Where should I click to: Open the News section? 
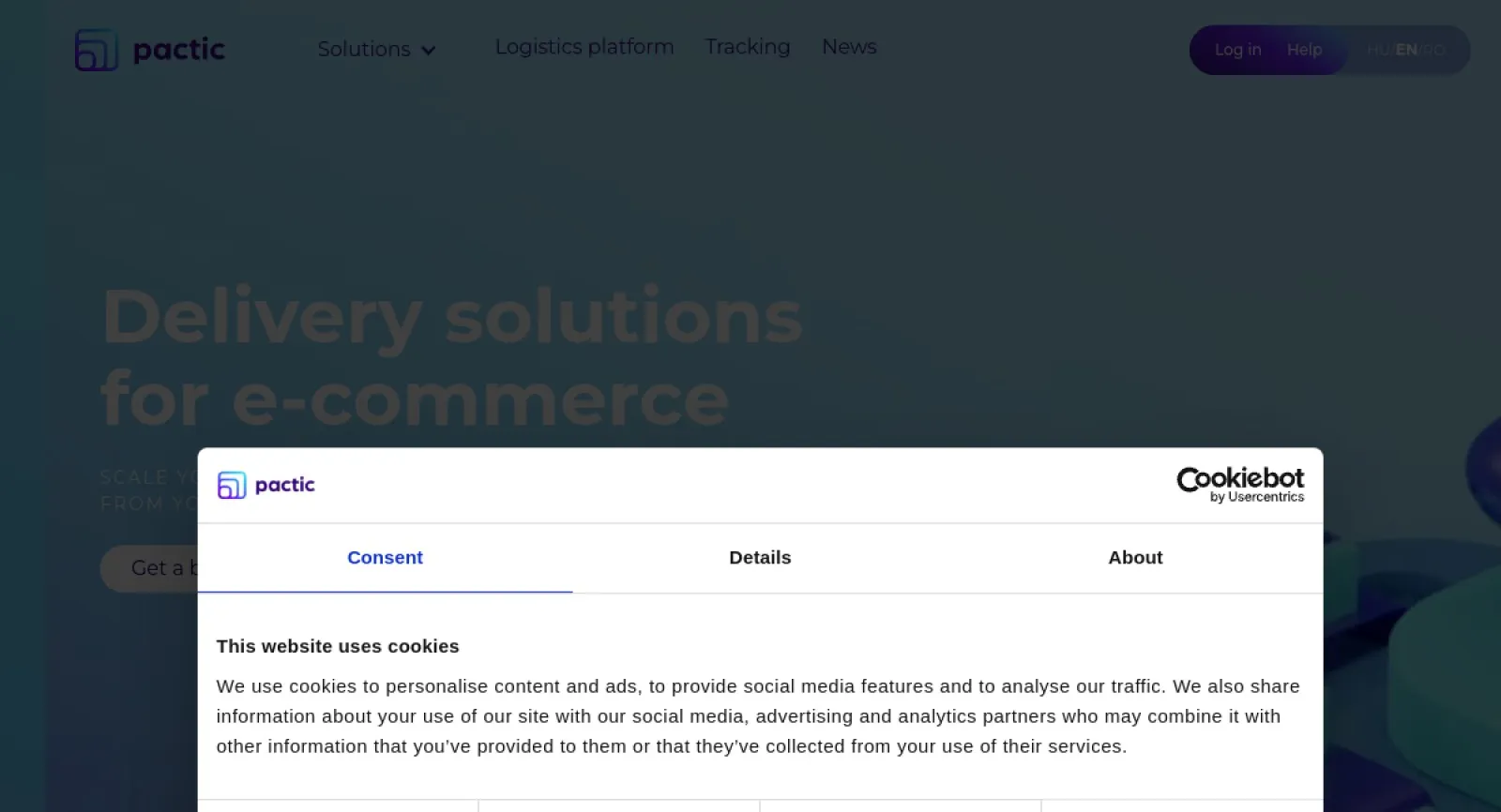[849, 47]
